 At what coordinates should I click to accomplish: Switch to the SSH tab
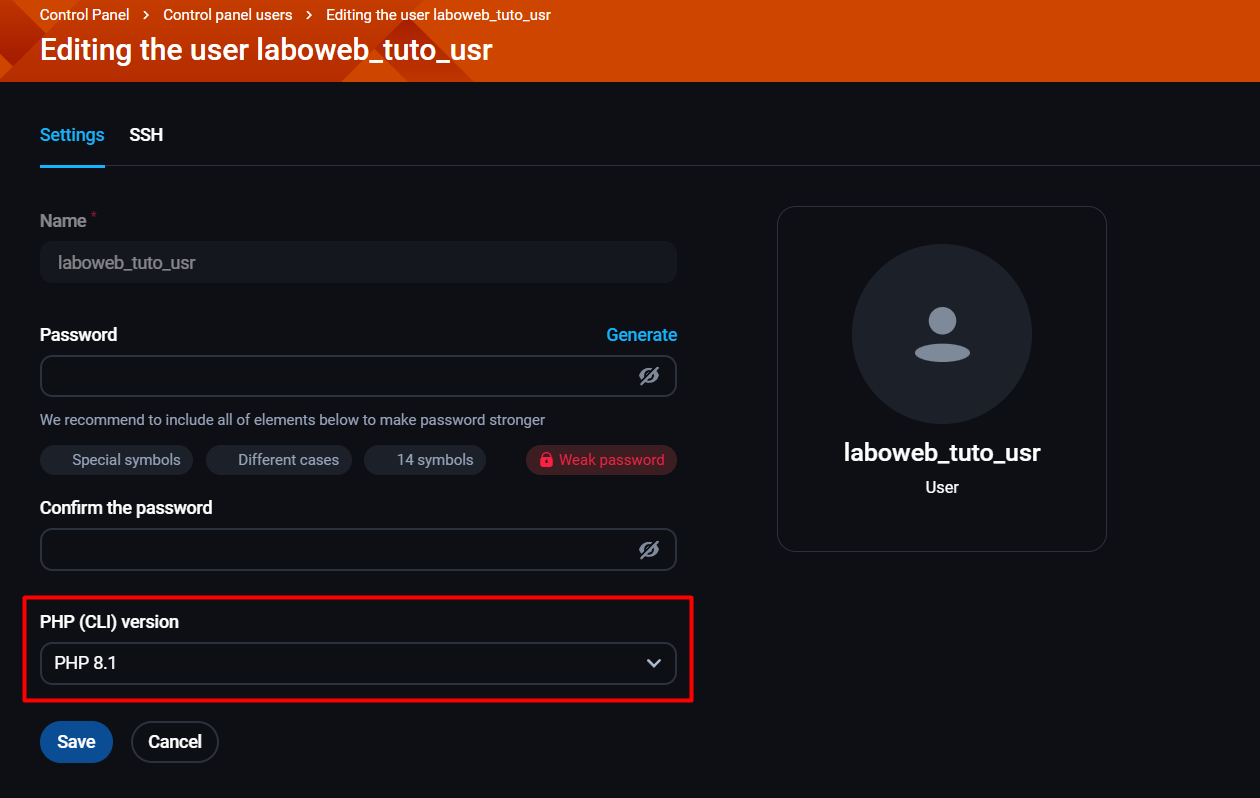pos(146,135)
